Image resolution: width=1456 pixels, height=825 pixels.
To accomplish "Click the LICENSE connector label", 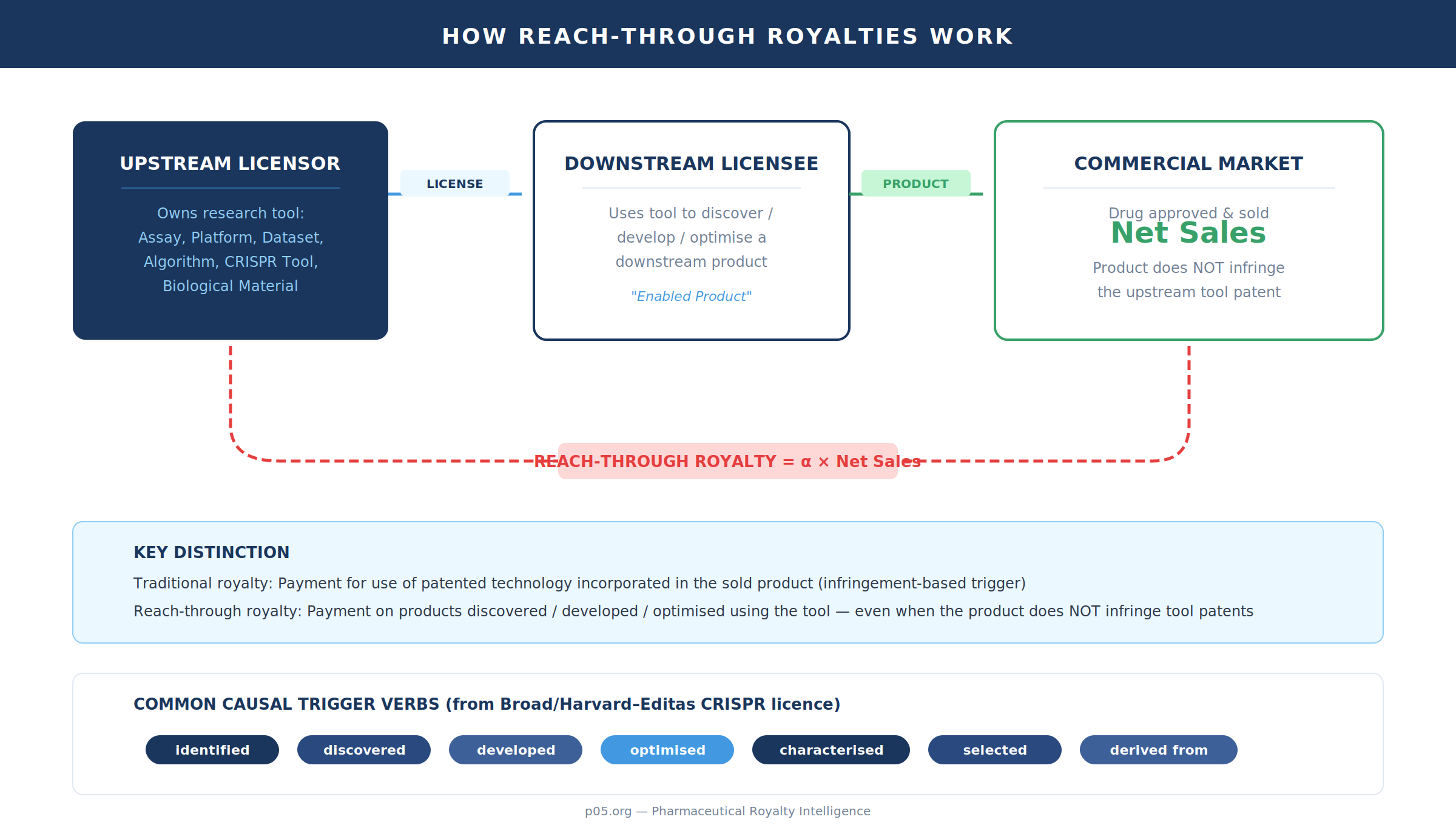I will pos(455,183).
